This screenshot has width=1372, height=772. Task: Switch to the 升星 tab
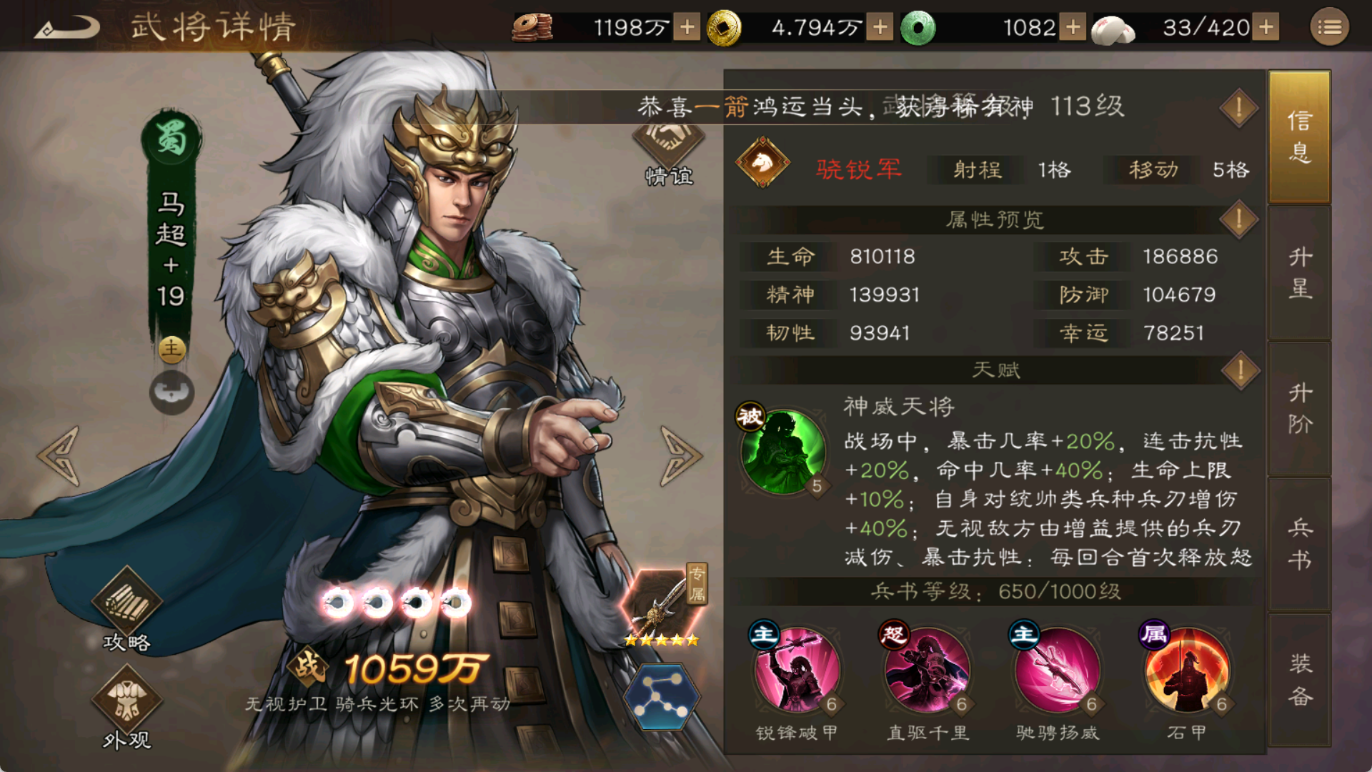click(x=1299, y=273)
